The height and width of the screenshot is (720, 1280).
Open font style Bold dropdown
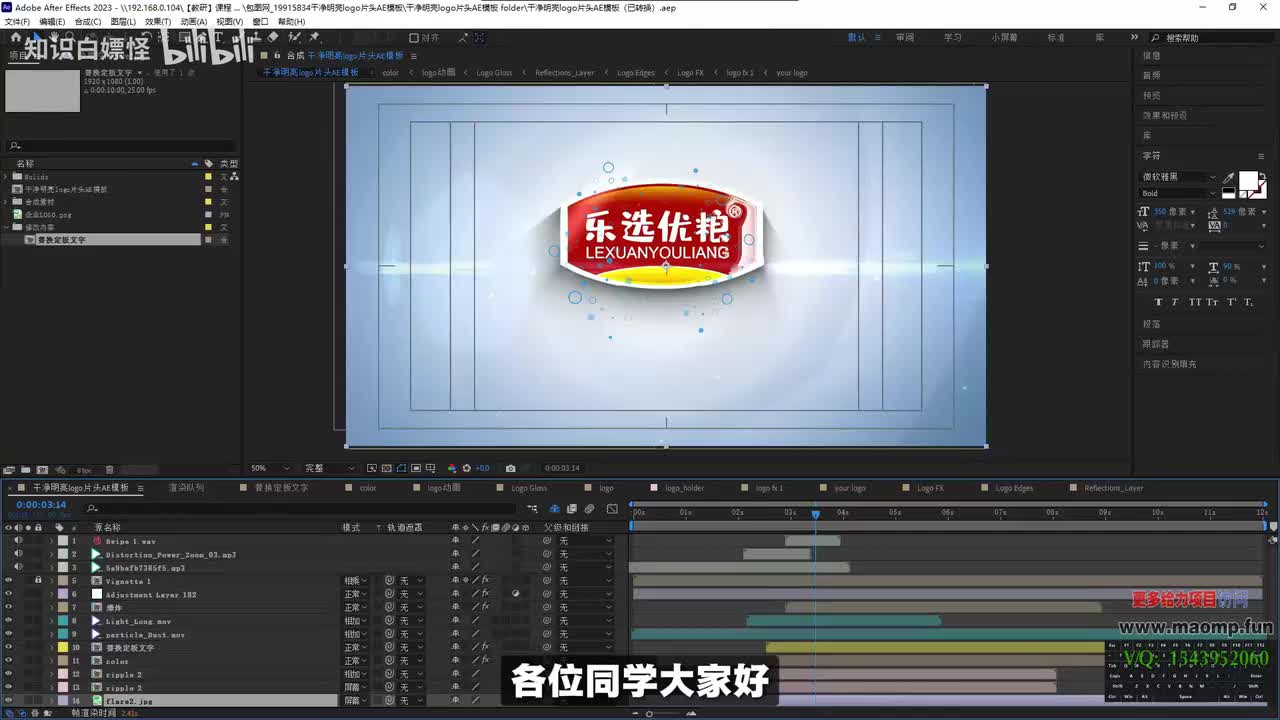(1179, 193)
